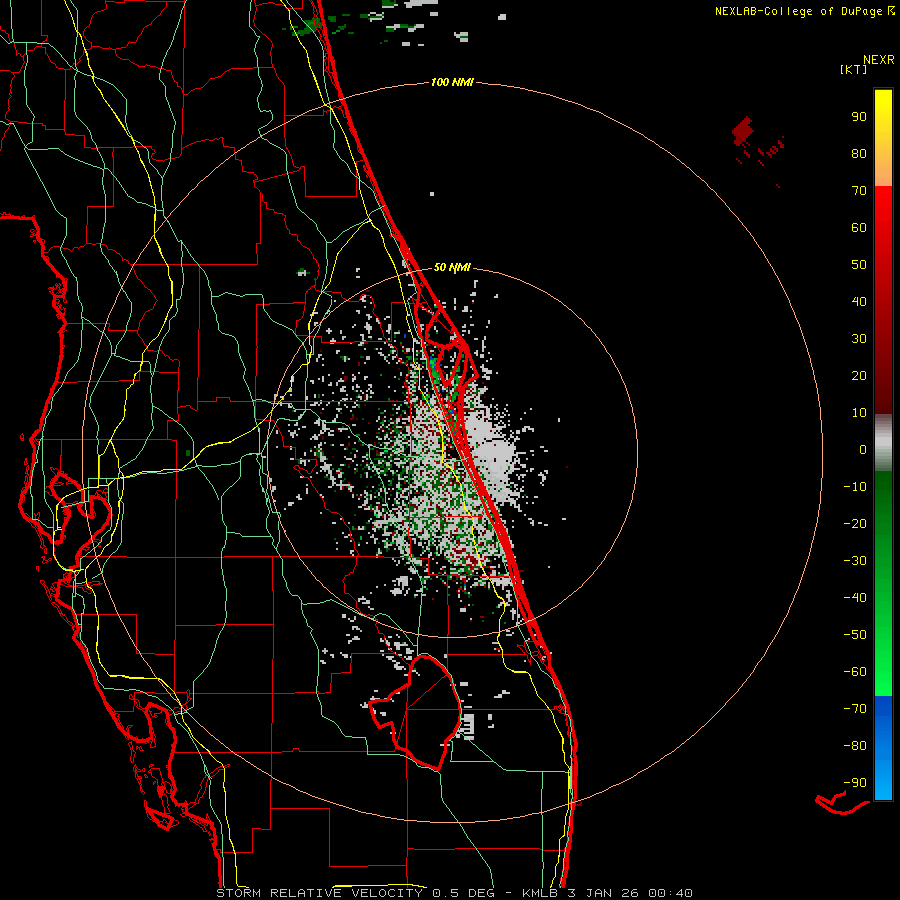This screenshot has height=900, width=900.
Task: Click the positive 50 knot scale label
Action: click(x=859, y=265)
